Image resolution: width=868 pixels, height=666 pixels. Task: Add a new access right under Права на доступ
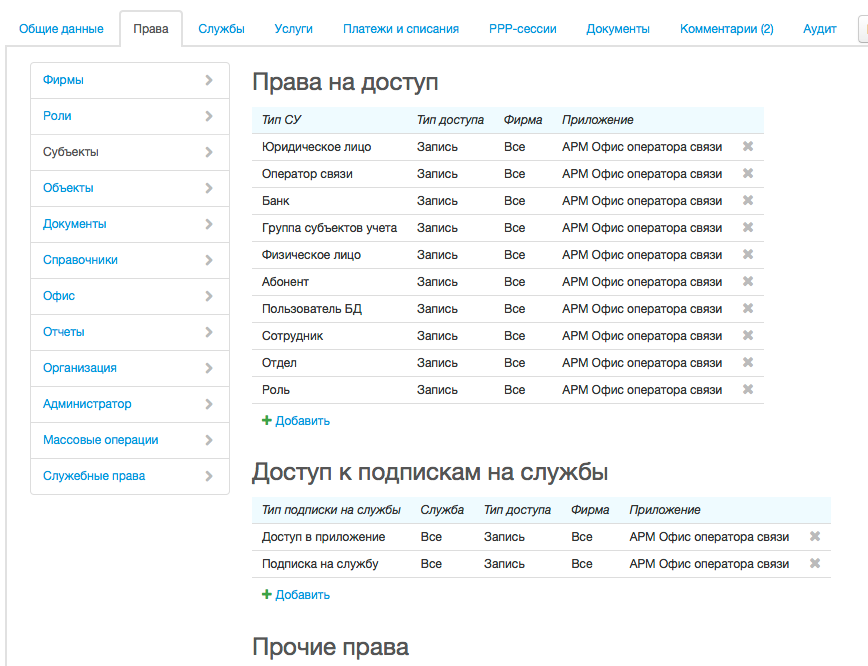[296, 421]
